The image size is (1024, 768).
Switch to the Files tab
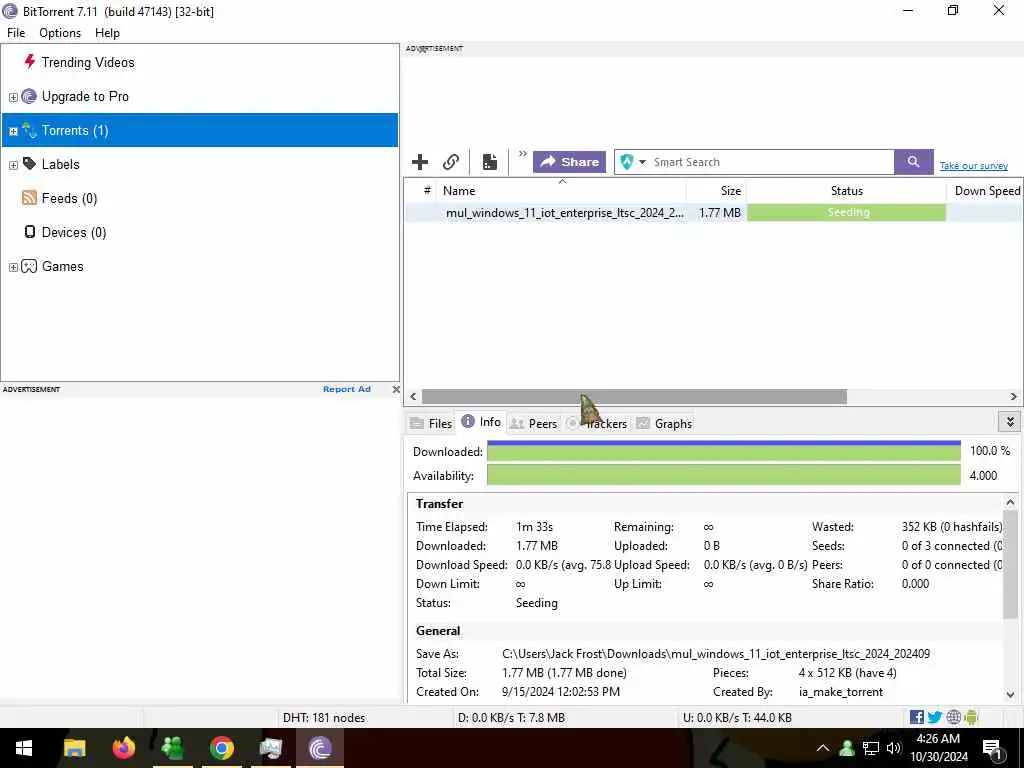pyautogui.click(x=430, y=423)
